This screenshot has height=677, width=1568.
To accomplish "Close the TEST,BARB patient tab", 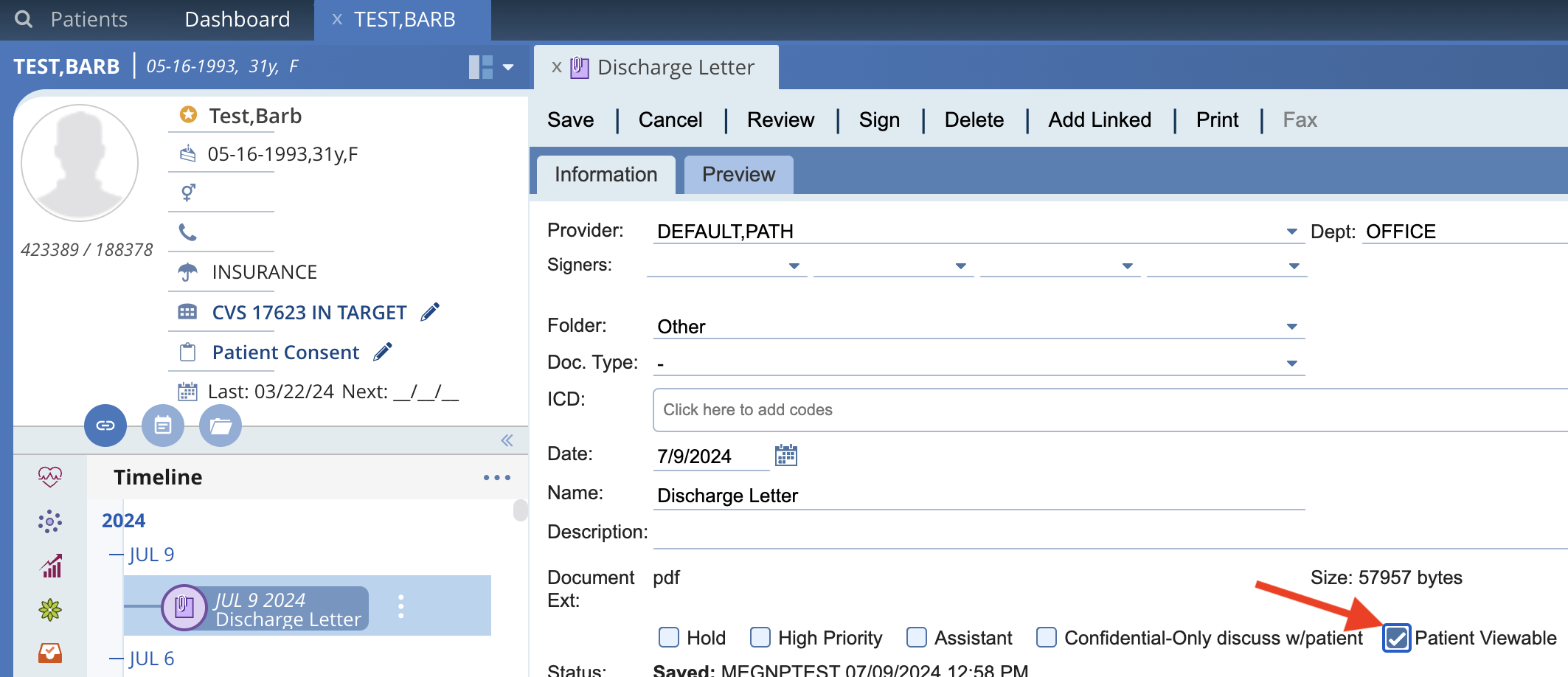I will coord(337,19).
